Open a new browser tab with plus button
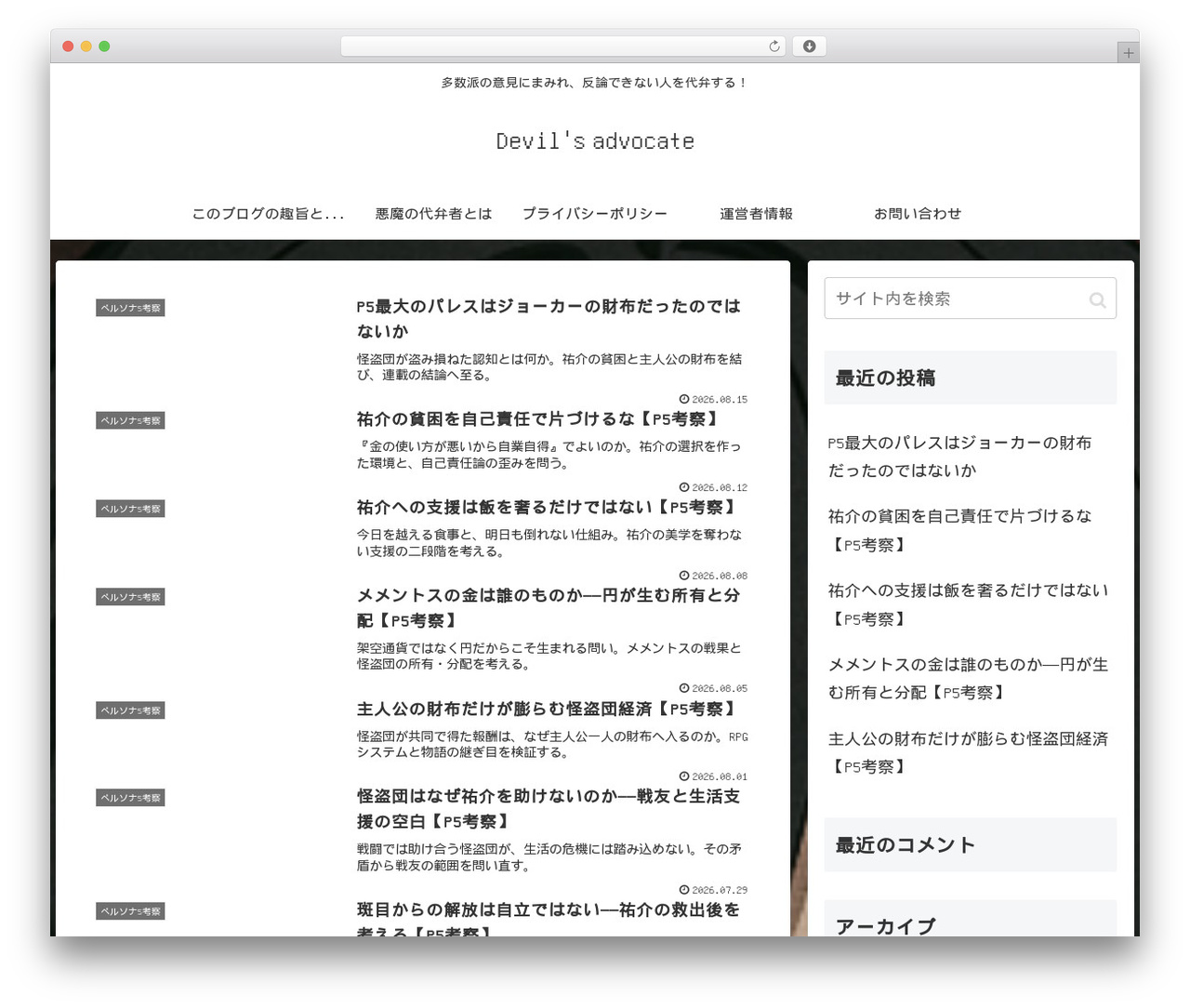The width and height of the screenshot is (1190, 1008). click(1128, 53)
